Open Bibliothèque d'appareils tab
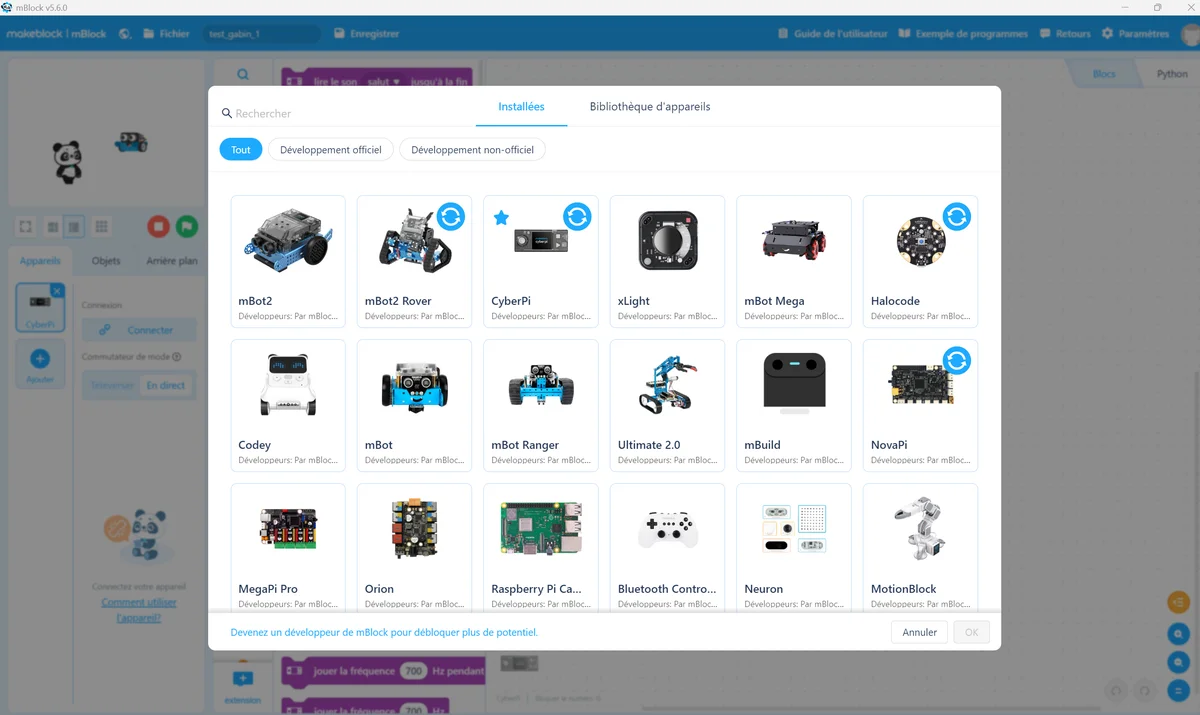 coord(650,106)
